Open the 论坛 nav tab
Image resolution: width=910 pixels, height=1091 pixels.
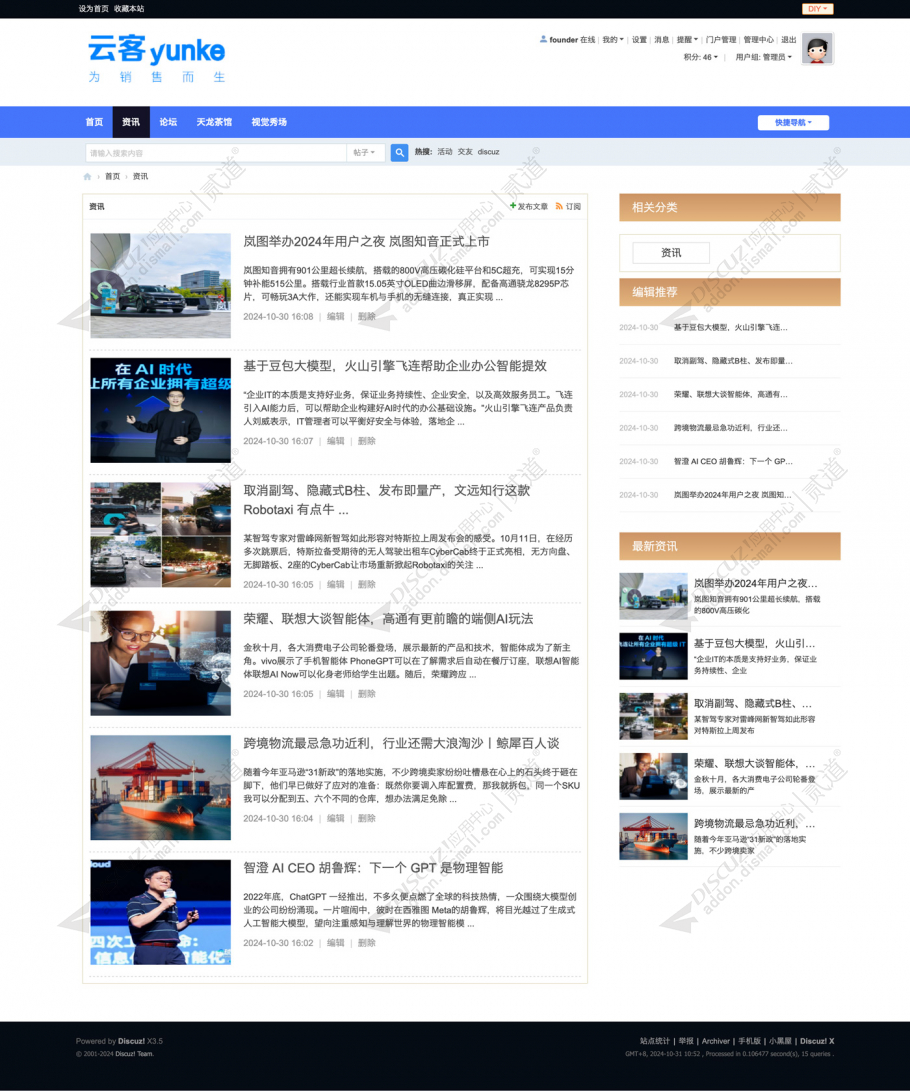(168, 122)
